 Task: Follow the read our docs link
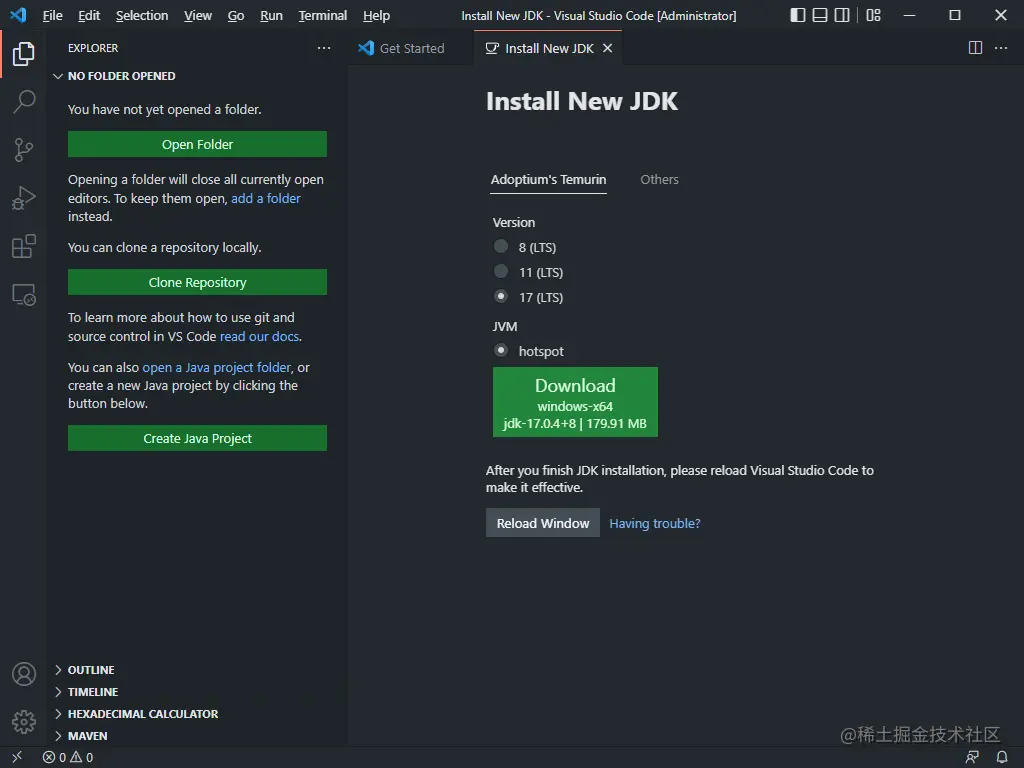(x=259, y=336)
